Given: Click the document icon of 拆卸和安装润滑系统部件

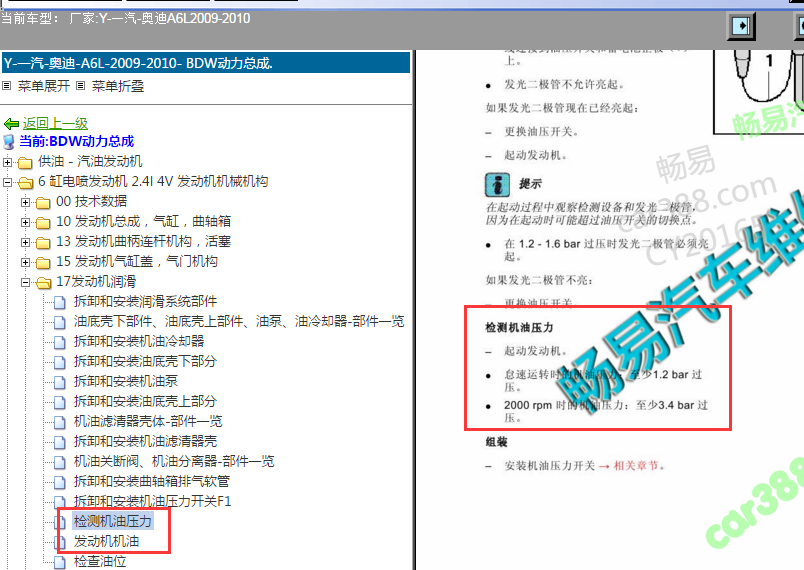Looking at the screenshot, I should (60, 302).
